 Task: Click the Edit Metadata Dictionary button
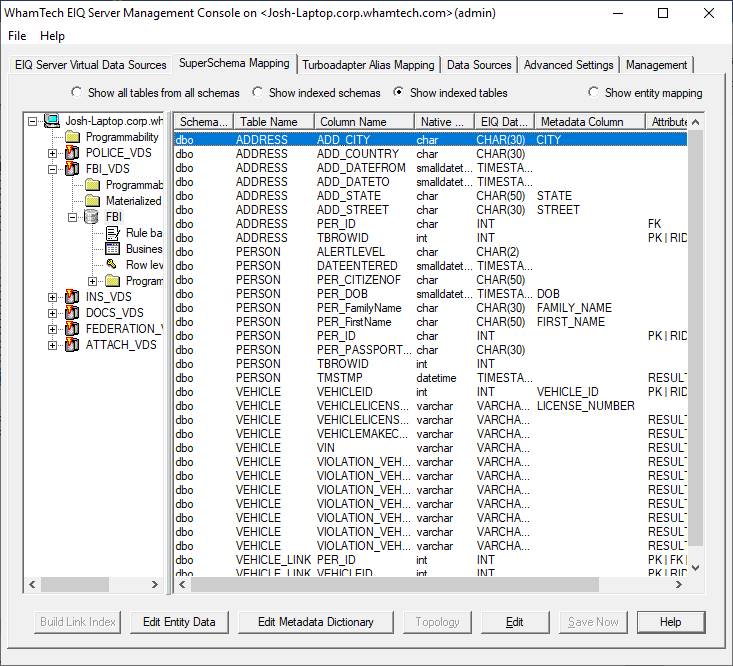pyautogui.click(x=316, y=622)
